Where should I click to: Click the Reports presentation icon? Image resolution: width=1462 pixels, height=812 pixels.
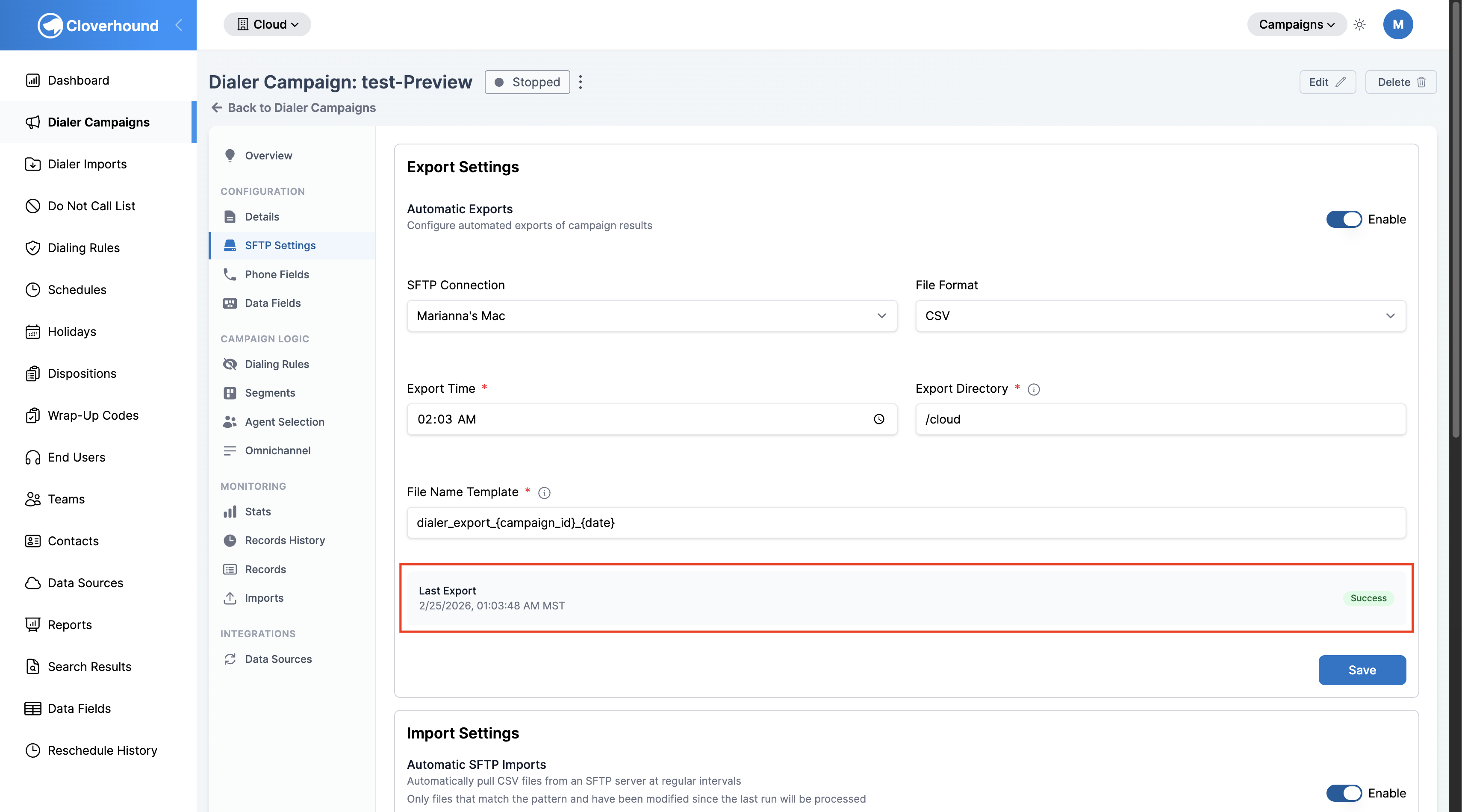pos(33,625)
